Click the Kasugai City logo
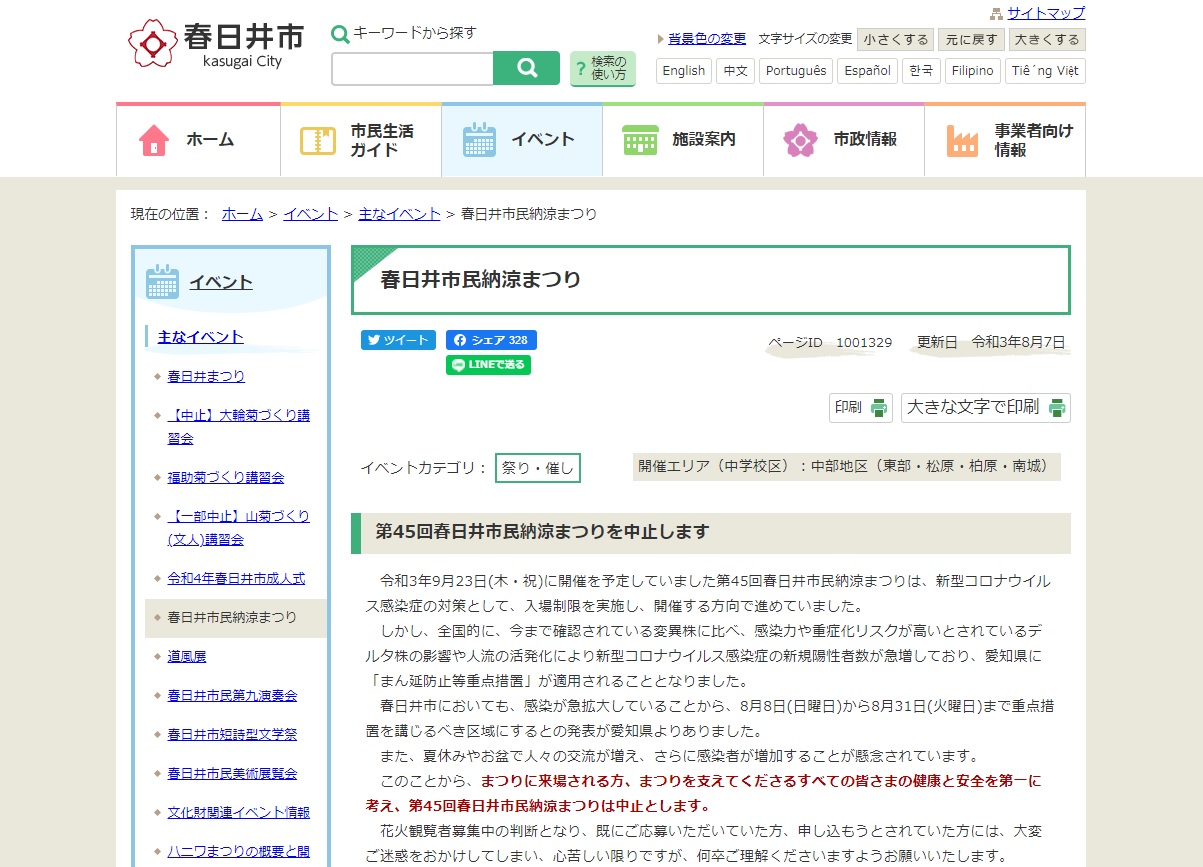 coord(216,44)
